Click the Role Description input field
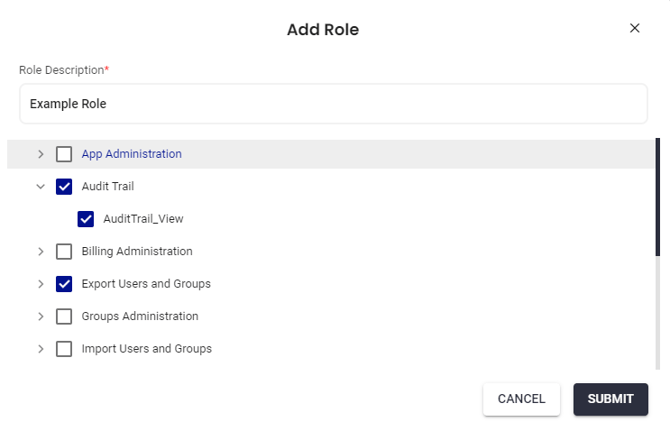Viewport: 670px width, 431px height. point(333,104)
